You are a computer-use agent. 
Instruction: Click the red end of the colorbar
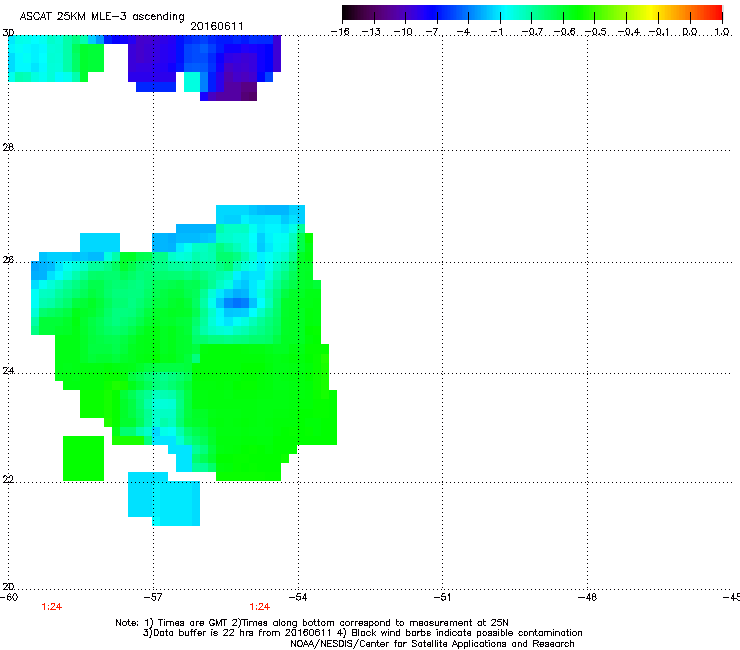coord(715,13)
